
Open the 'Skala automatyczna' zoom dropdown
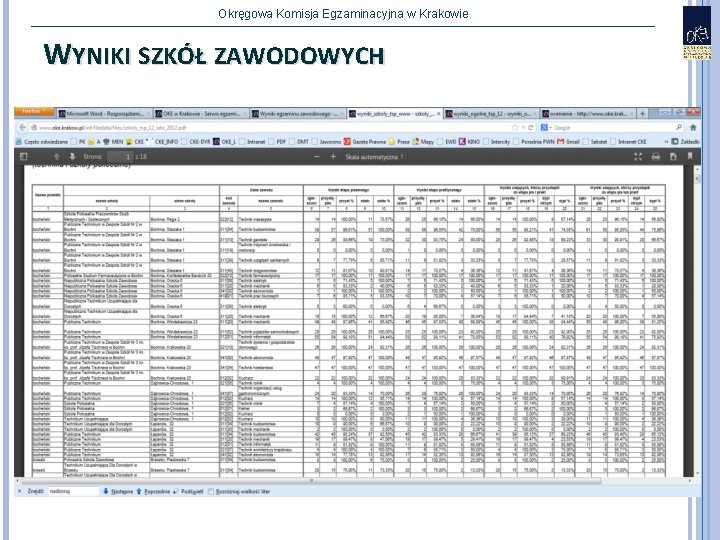click(x=374, y=157)
